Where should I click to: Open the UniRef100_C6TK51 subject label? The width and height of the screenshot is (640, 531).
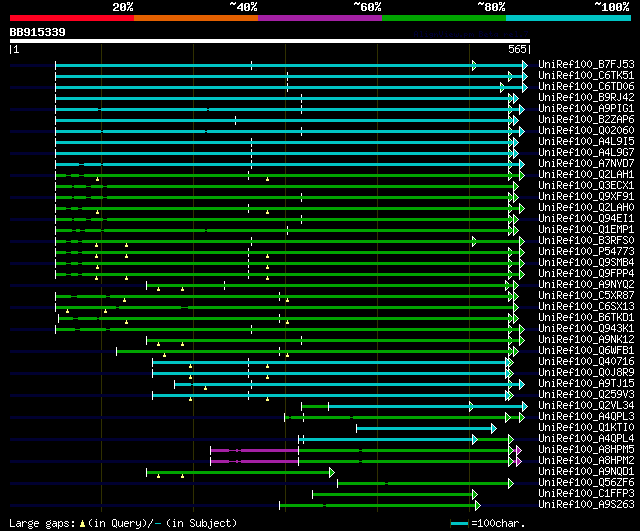pos(586,76)
